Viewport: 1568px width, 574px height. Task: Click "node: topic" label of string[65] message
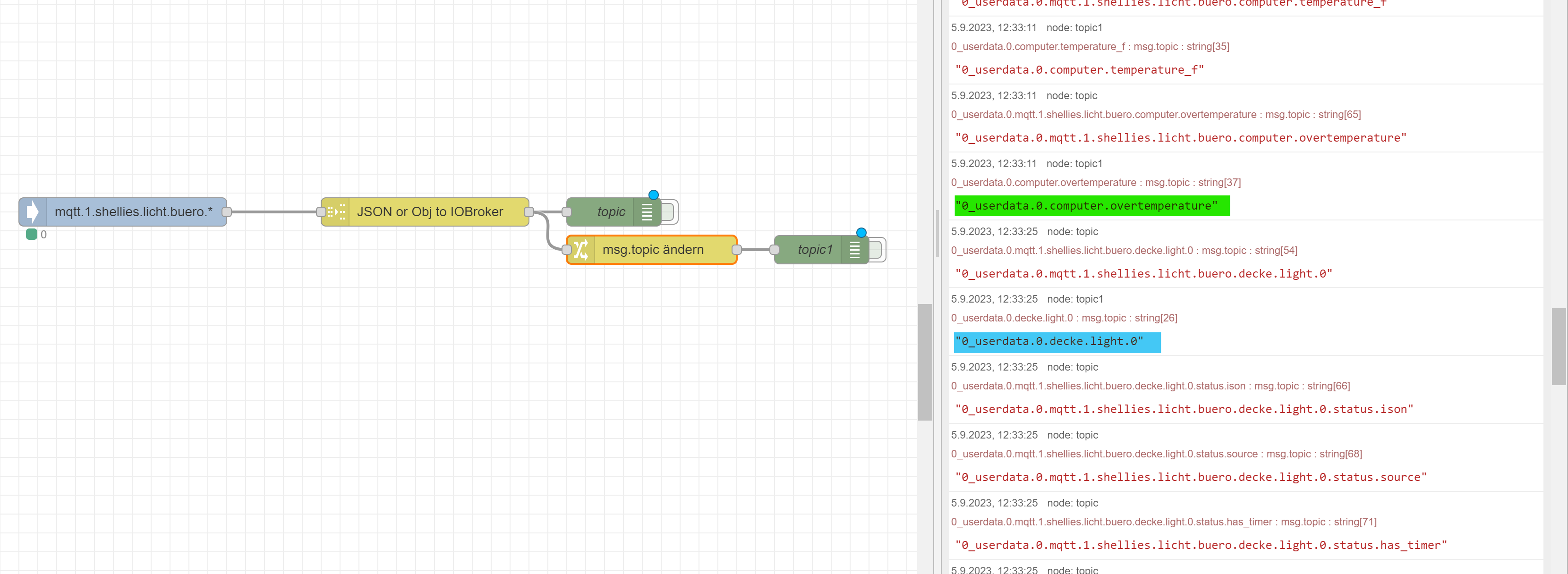(x=1072, y=95)
